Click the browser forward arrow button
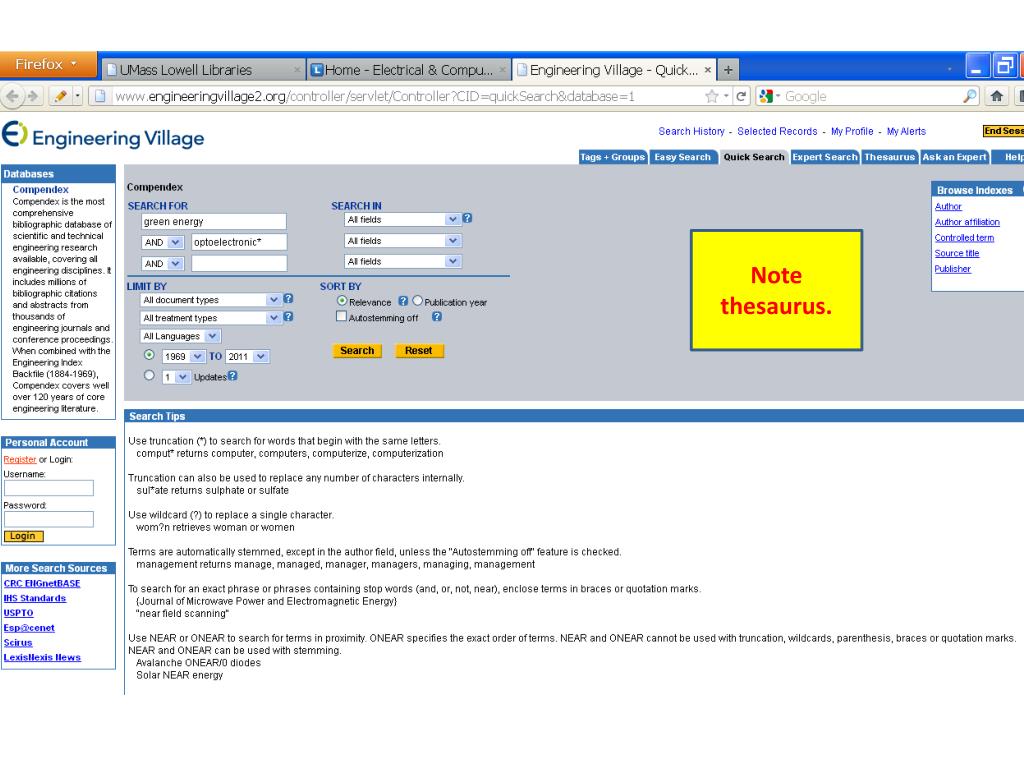 coord(33,96)
